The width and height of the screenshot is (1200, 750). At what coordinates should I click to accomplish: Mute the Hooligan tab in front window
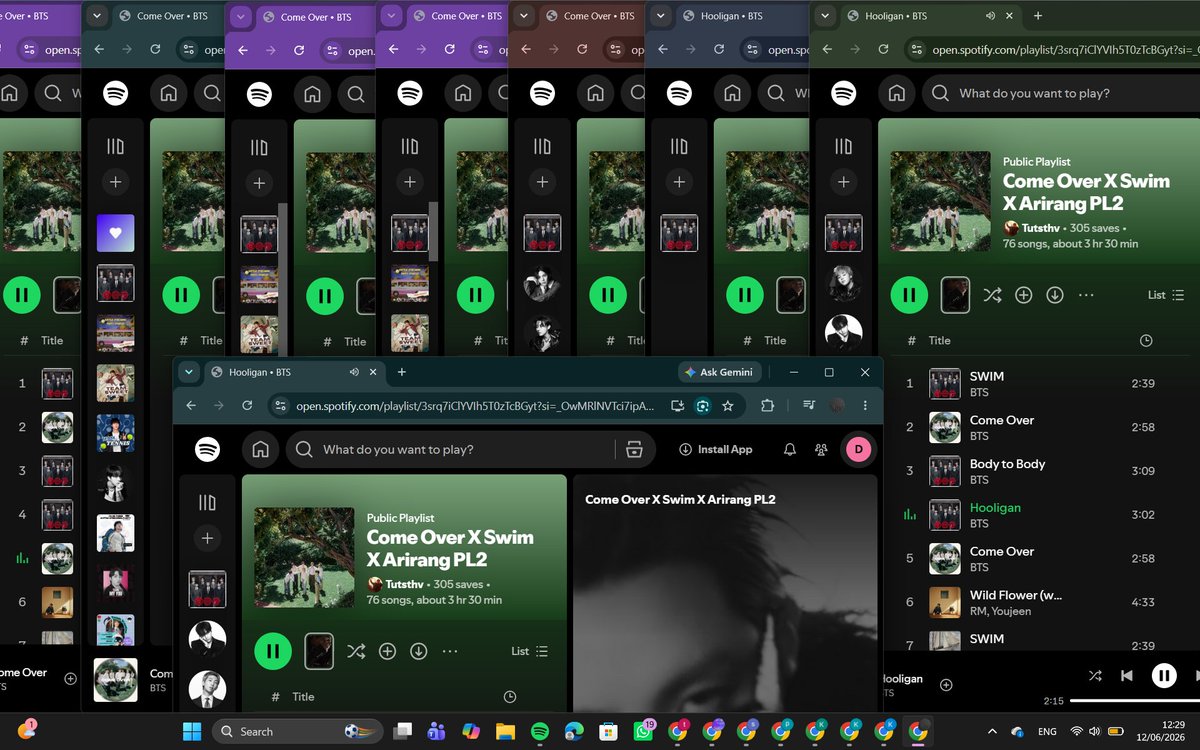(353, 372)
